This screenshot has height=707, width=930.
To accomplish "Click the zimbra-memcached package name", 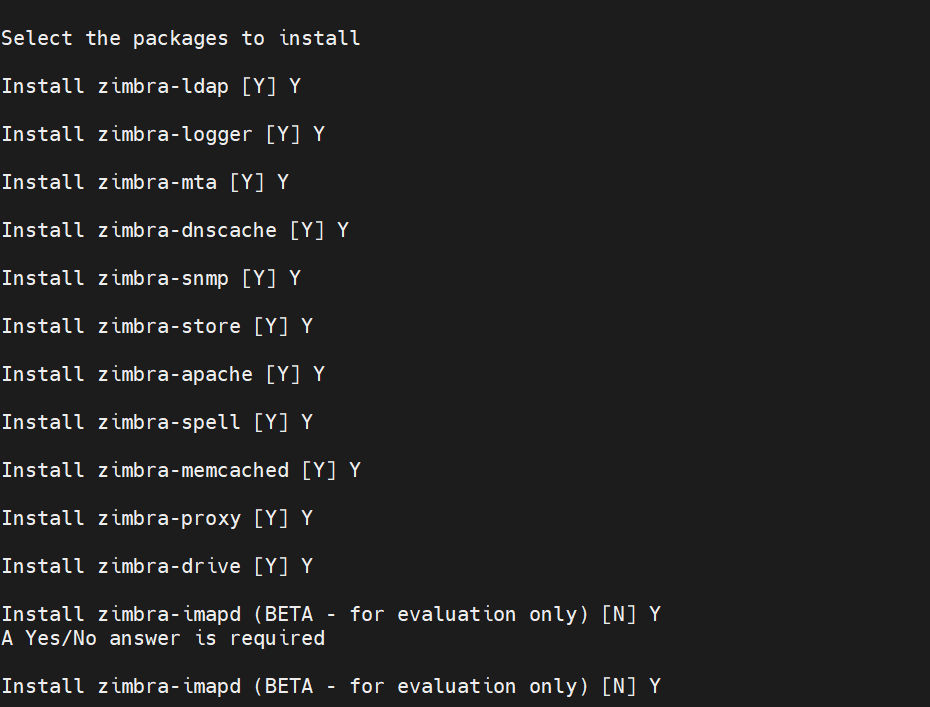I will point(193,470).
